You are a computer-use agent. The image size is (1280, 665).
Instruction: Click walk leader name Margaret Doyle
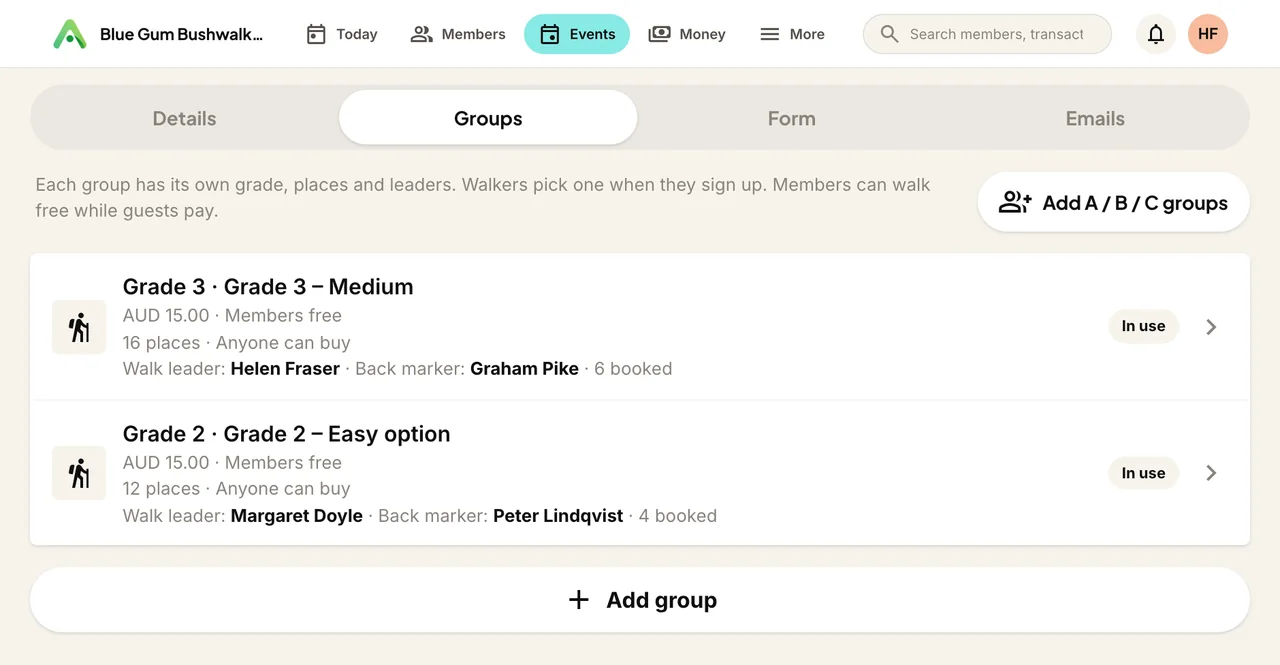(297, 516)
